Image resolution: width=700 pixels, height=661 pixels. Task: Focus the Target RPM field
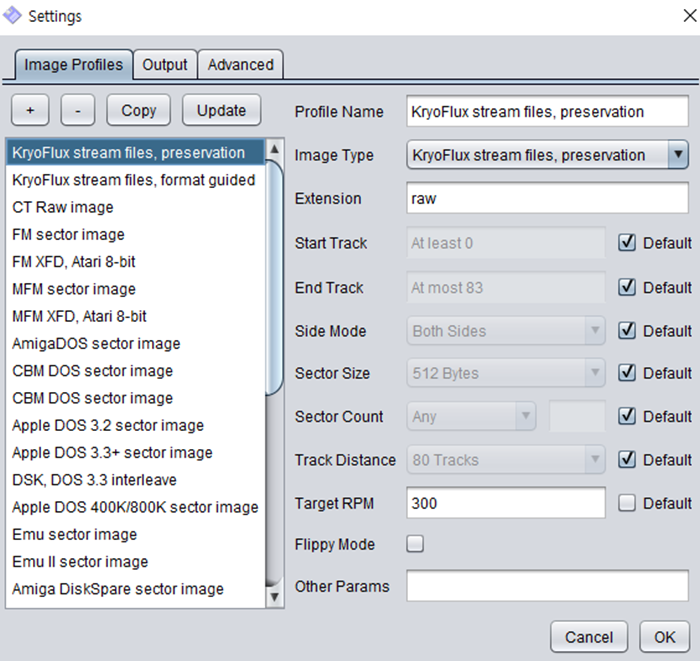point(506,503)
